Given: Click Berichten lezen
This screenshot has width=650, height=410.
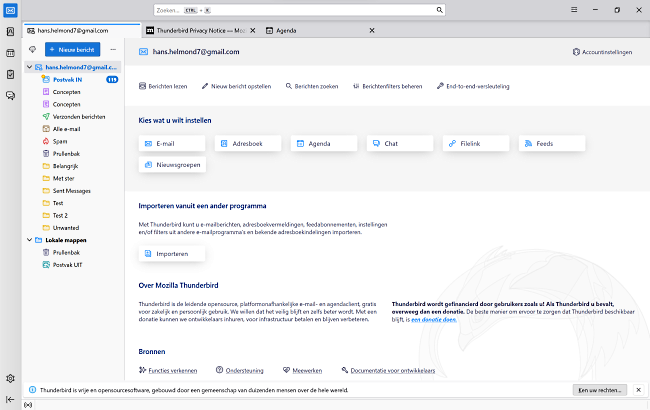Looking at the screenshot, I should pyautogui.click(x=163, y=86).
